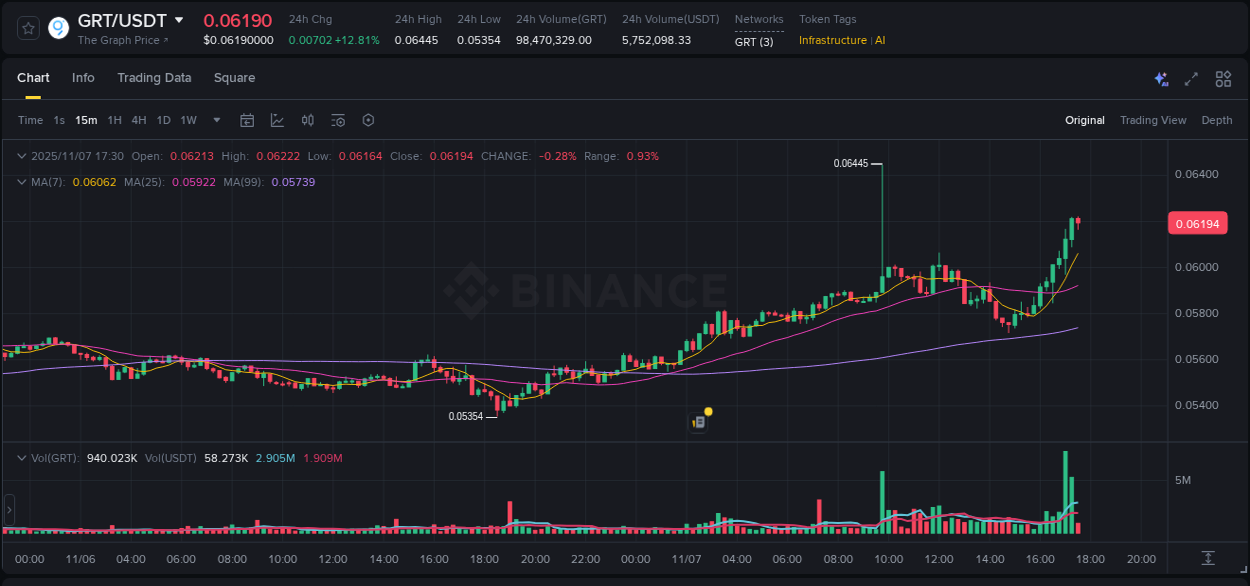
Task: Expand the GRT (3) networks dropdown
Action: click(753, 41)
